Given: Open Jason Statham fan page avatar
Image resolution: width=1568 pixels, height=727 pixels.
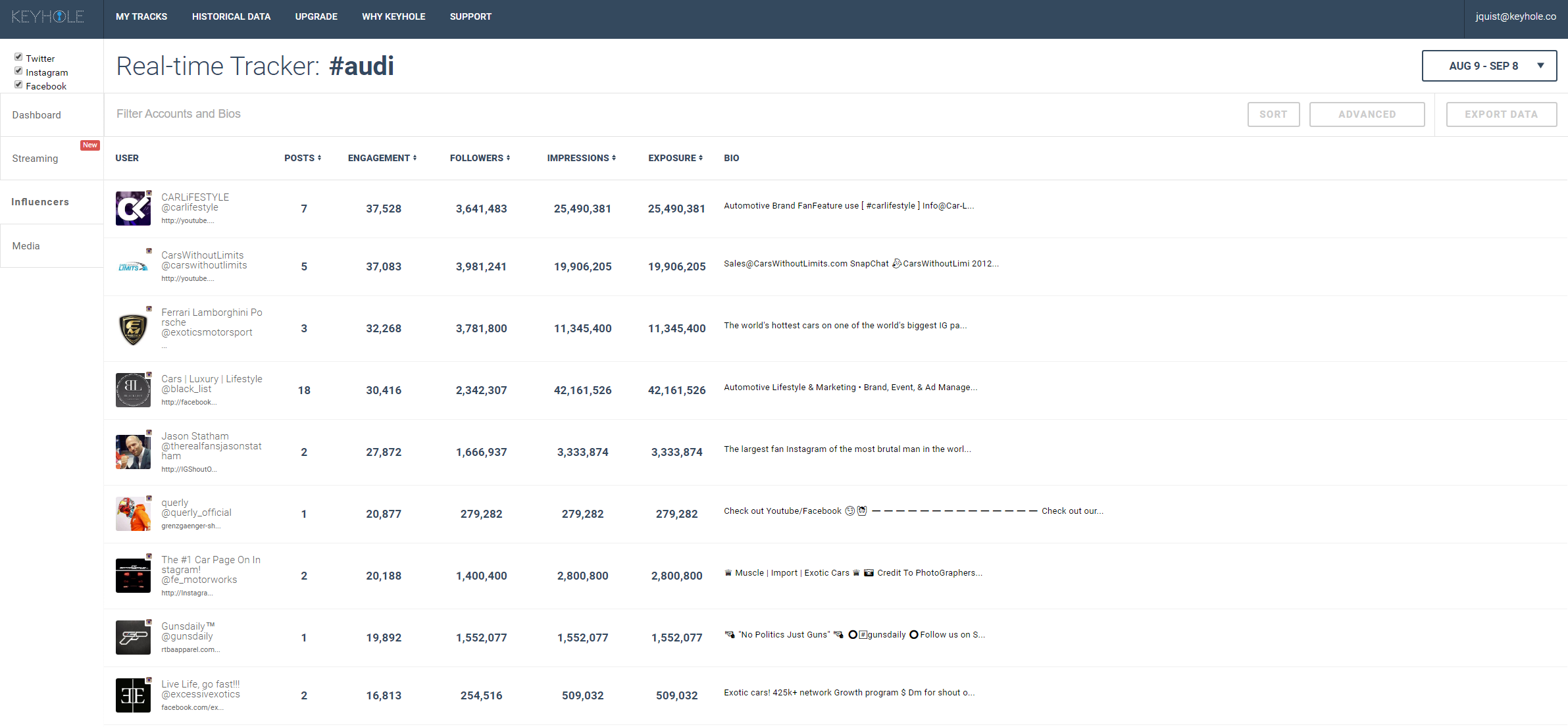Looking at the screenshot, I should (x=133, y=452).
